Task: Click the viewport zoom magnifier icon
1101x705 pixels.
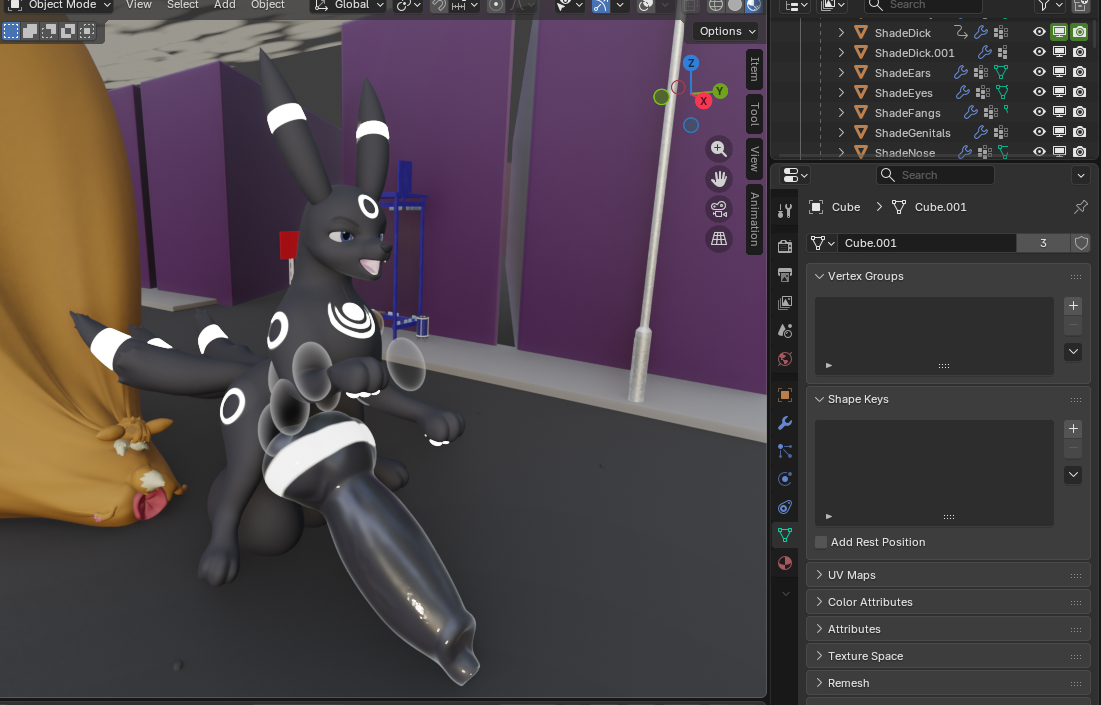Action: [718, 149]
